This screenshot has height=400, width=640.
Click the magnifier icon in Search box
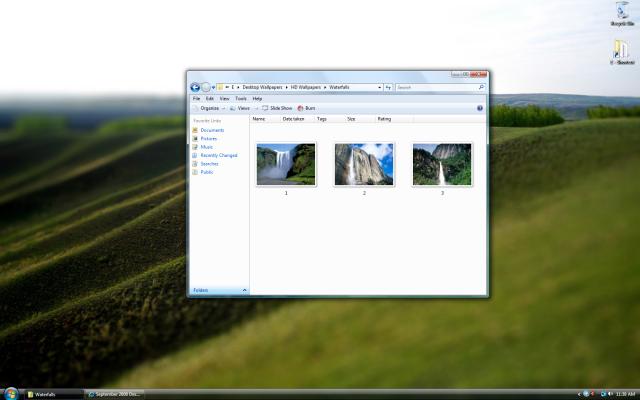pyautogui.click(x=481, y=87)
